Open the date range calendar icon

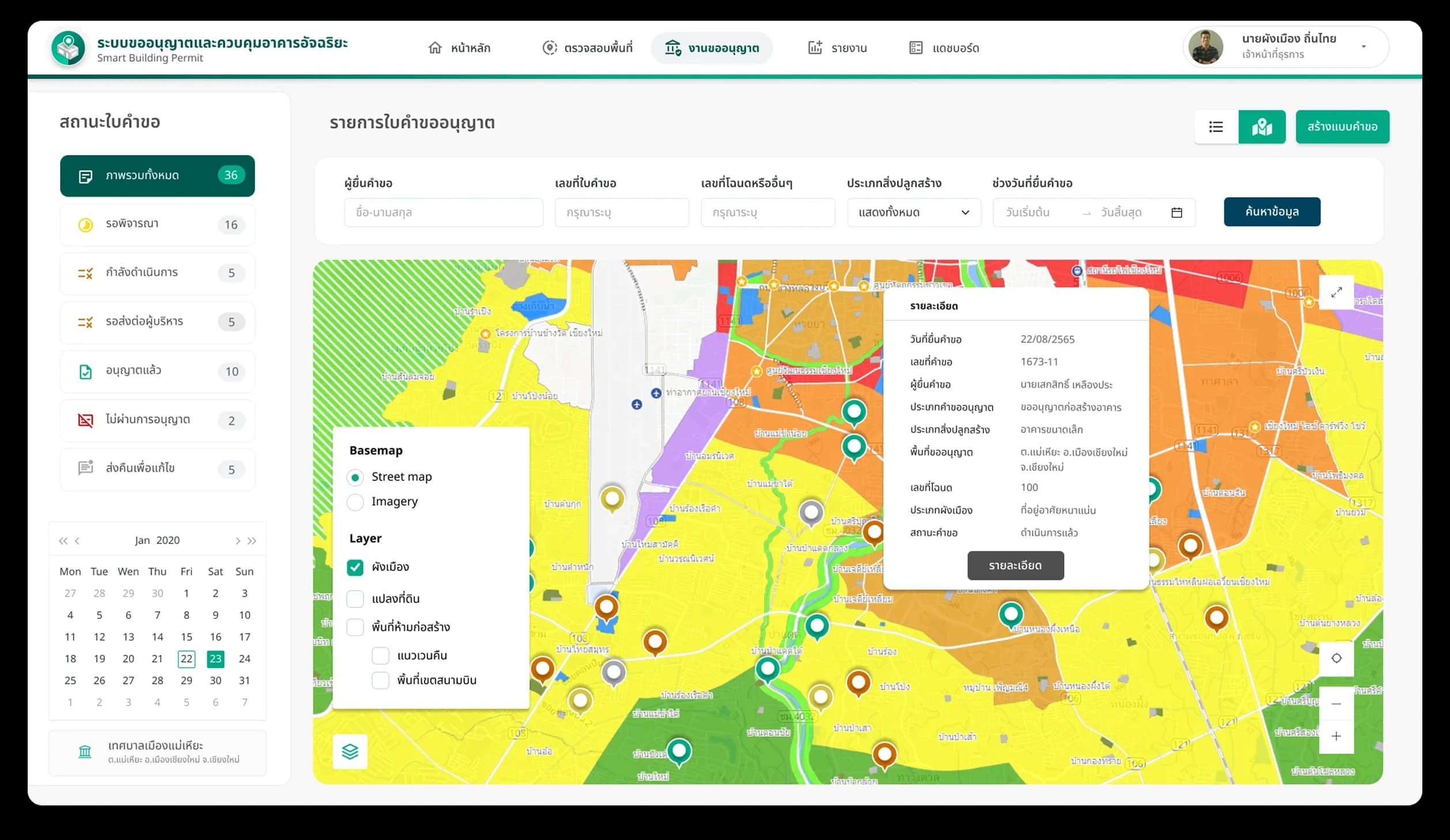pyautogui.click(x=1176, y=213)
